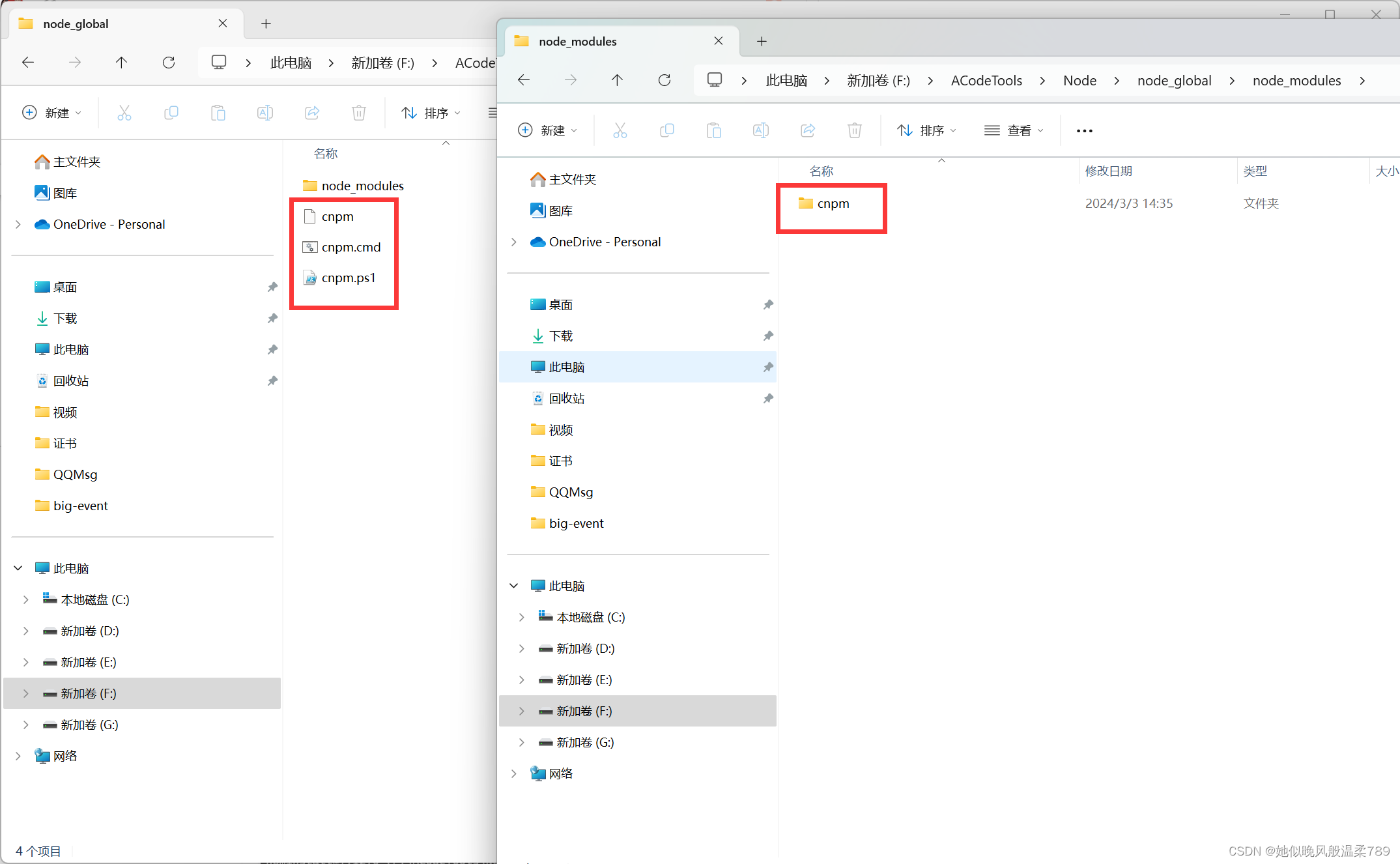The height and width of the screenshot is (864, 1400).
Task: Click 新加卷 (F:) in node_modules breadcrumb
Action: click(878, 80)
